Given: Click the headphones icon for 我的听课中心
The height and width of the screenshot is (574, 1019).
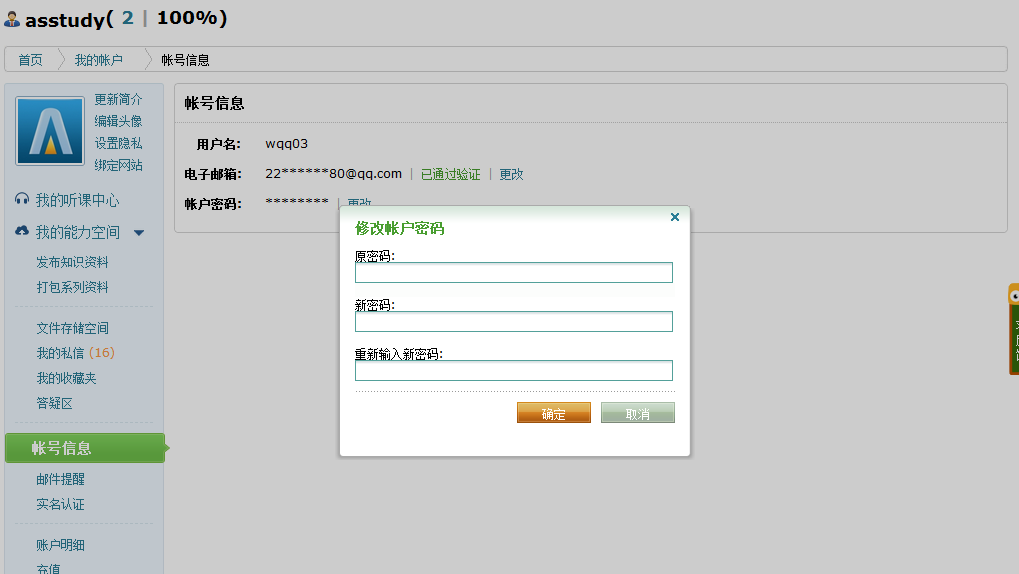Looking at the screenshot, I should coord(22,200).
